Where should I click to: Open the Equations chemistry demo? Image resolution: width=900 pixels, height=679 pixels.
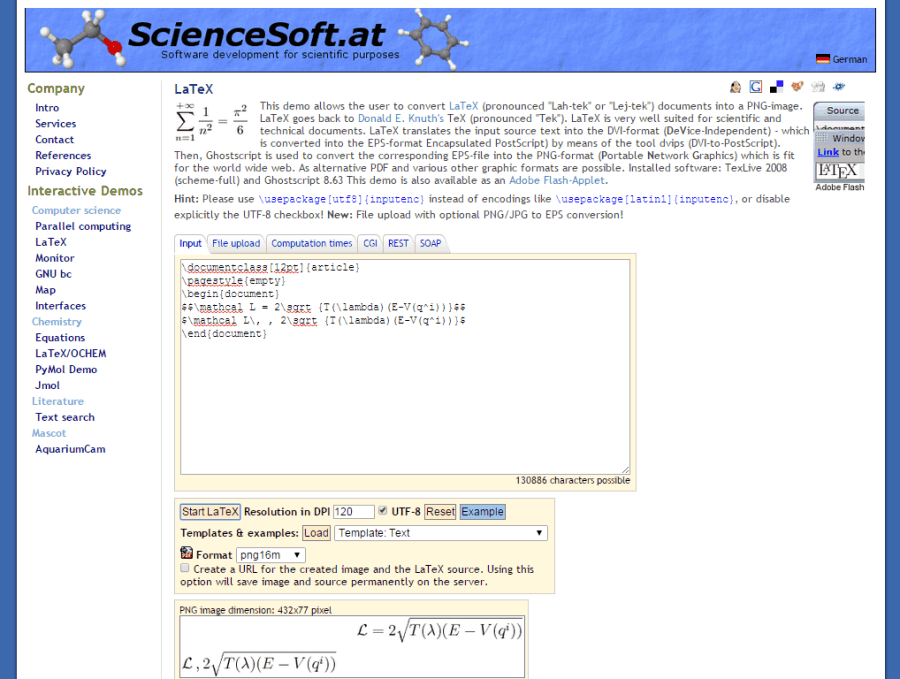tap(60, 337)
